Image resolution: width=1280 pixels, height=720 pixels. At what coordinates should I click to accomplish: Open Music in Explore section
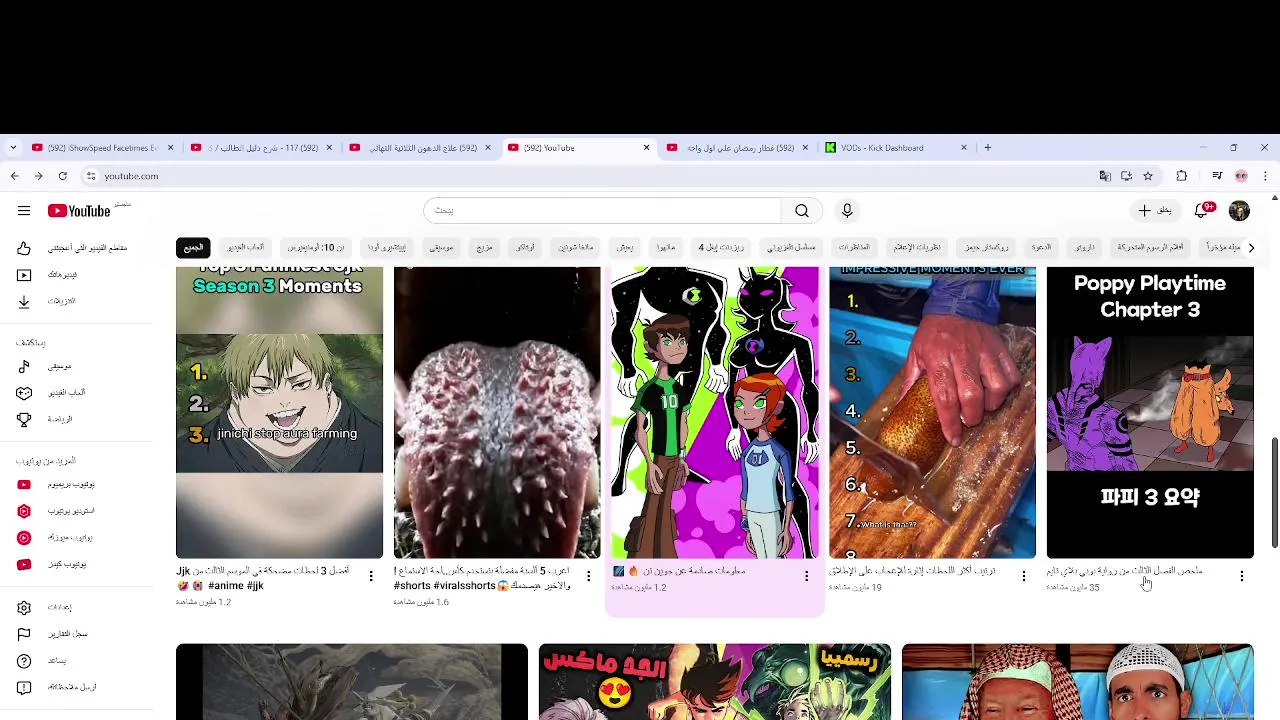click(77, 366)
